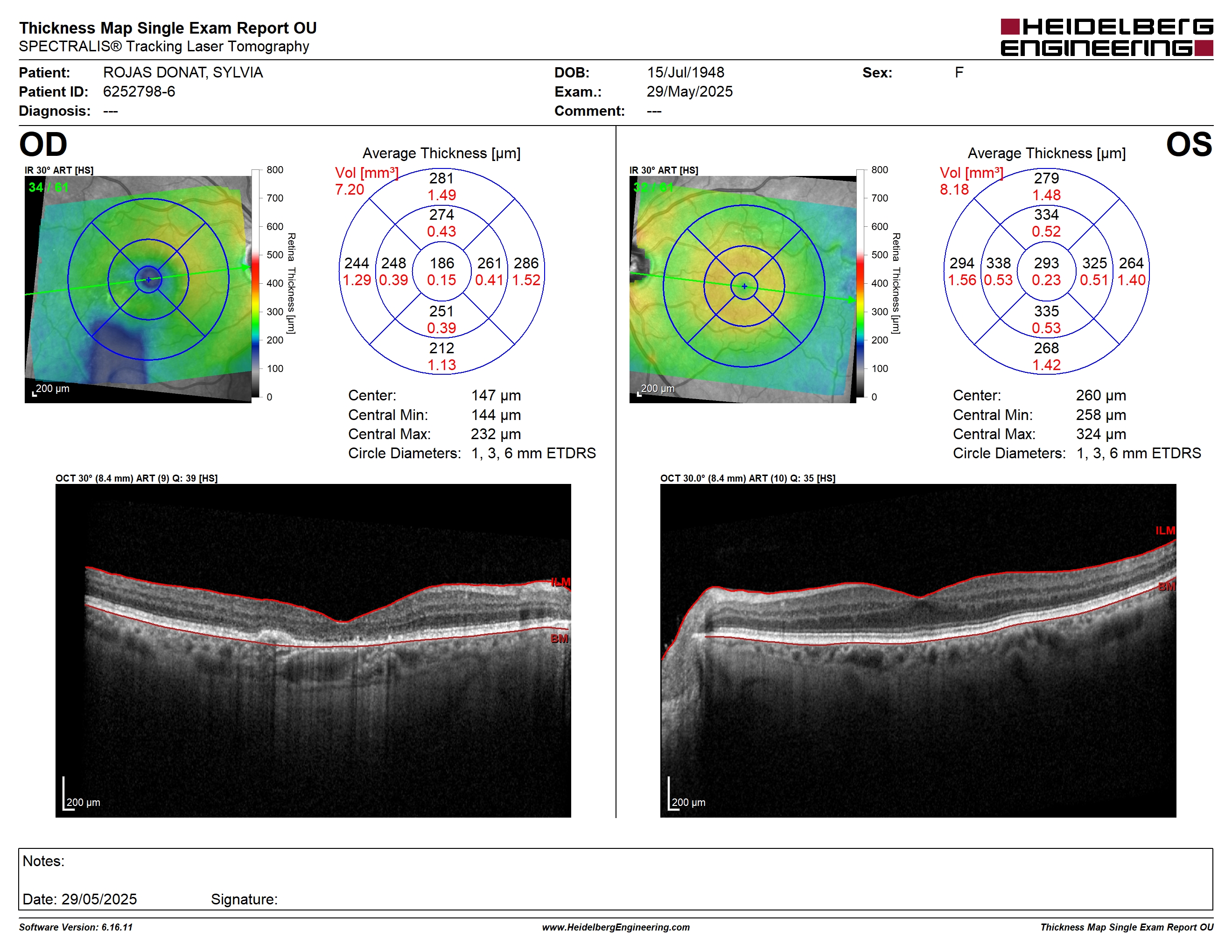
Task: Click the OD scan counter 34 / 61
Action: click(x=49, y=187)
